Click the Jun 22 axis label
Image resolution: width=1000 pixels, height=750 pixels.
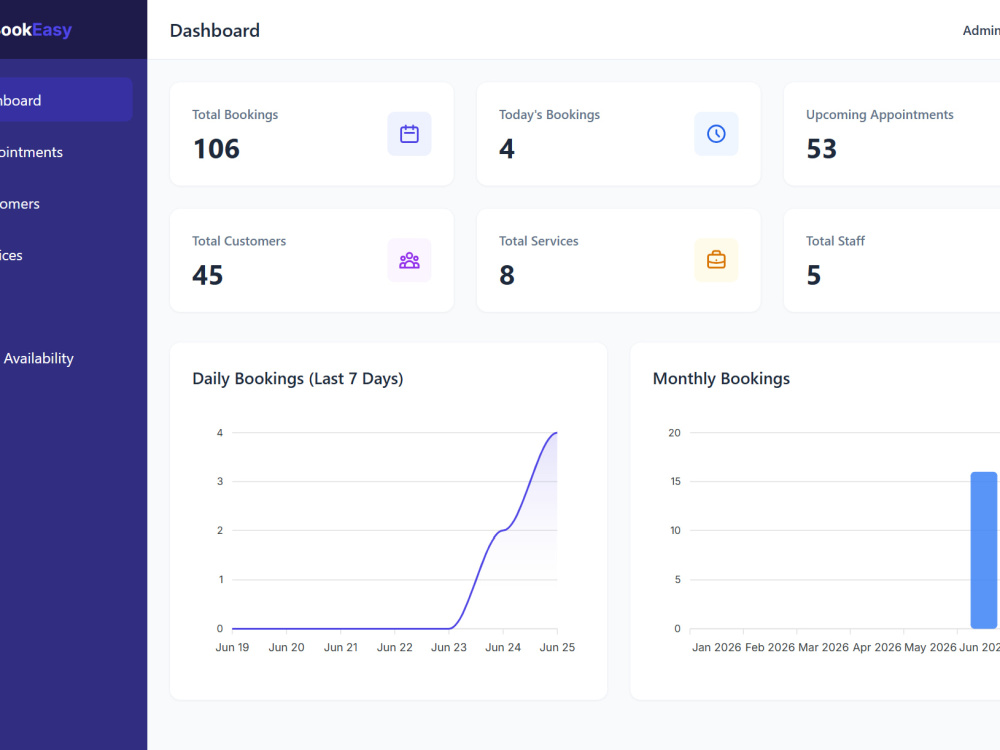point(395,647)
